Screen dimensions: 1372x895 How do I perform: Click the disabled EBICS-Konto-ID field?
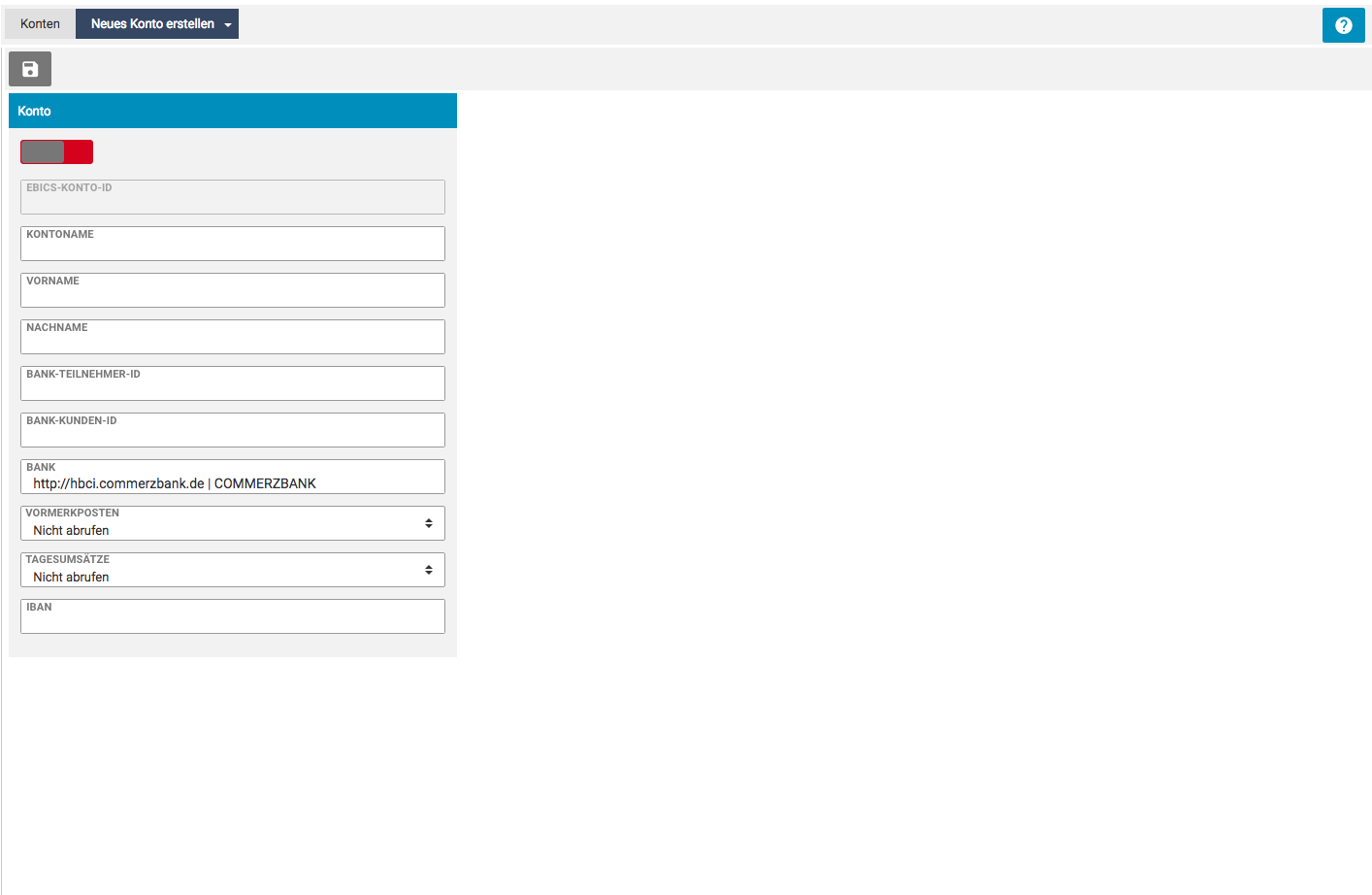(233, 197)
